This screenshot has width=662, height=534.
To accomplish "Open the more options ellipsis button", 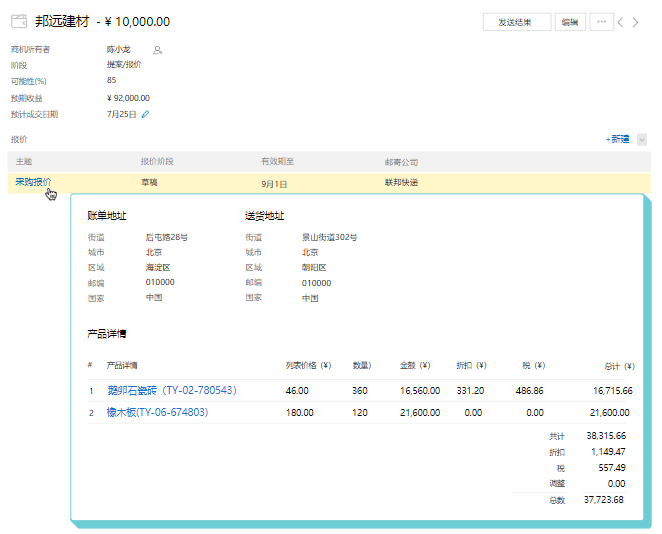I will 601,21.
